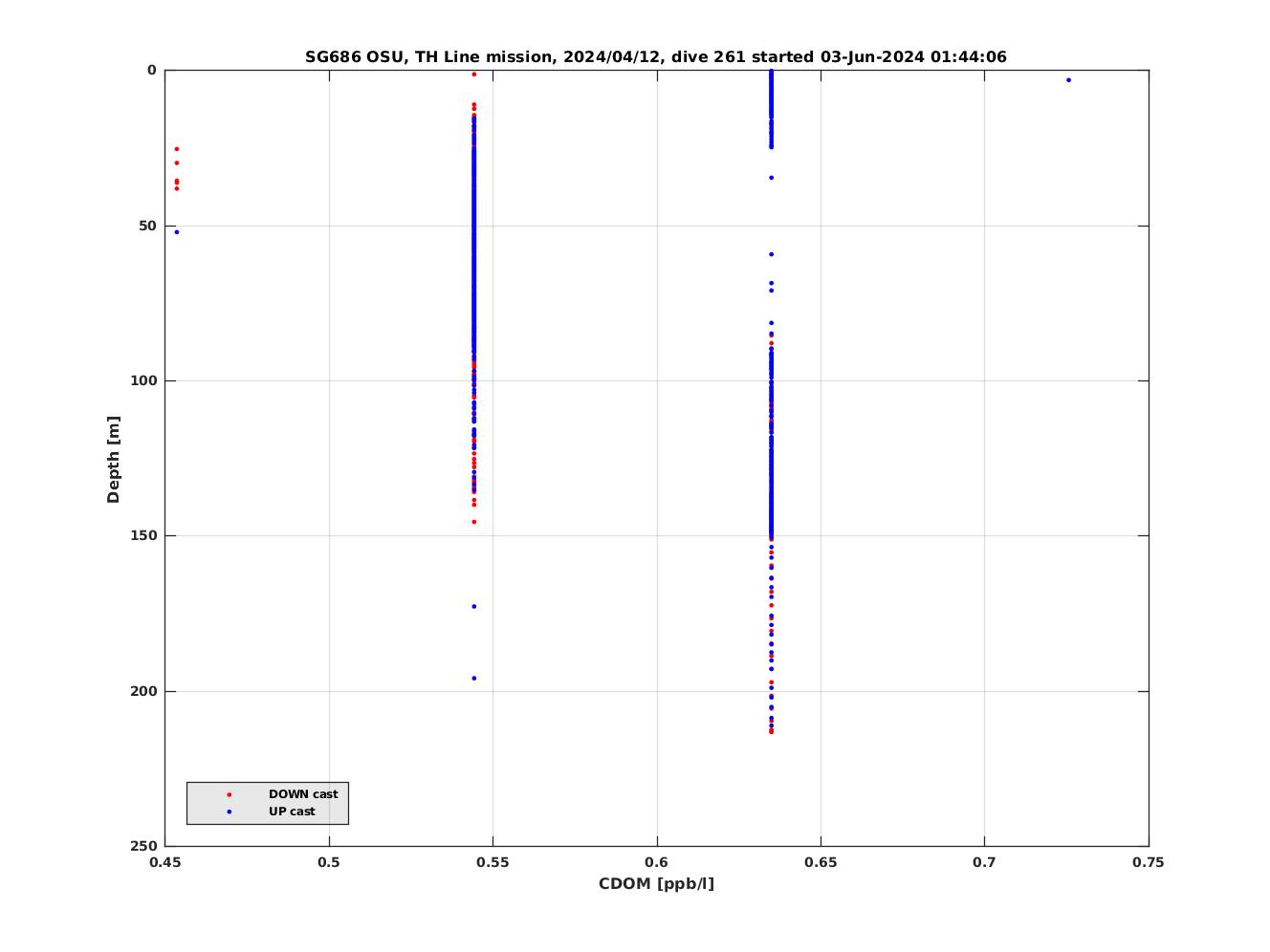Click the y-axis tick label 0
Screen dimensions: 1270x952
pyautogui.click(x=152, y=71)
